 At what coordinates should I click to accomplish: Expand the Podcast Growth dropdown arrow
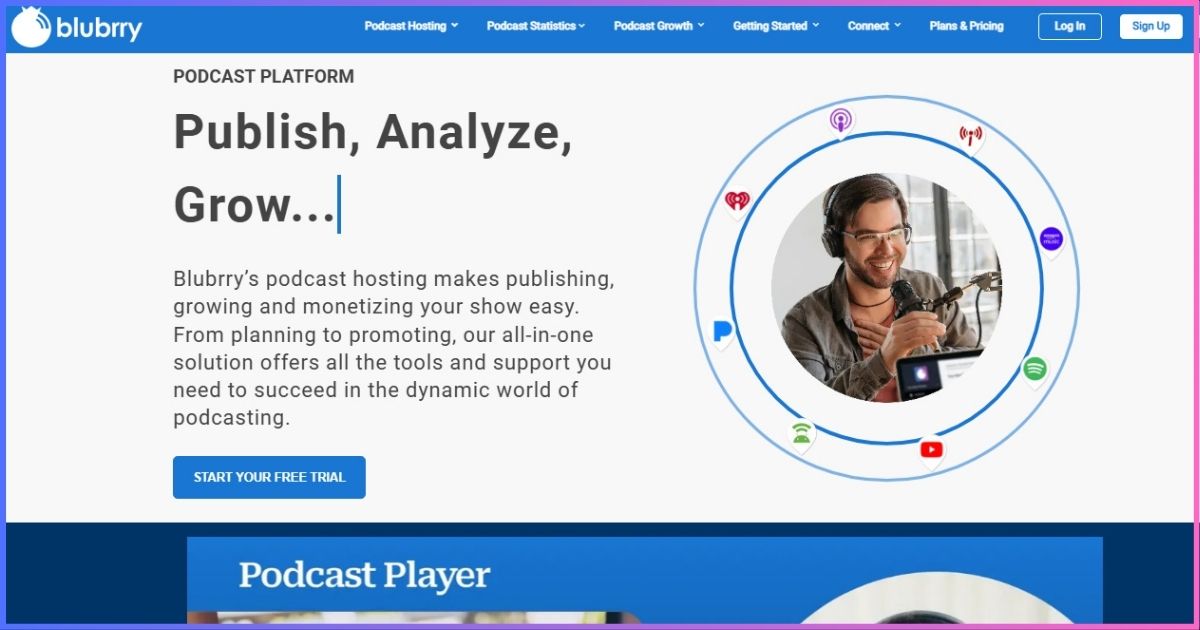(x=701, y=26)
